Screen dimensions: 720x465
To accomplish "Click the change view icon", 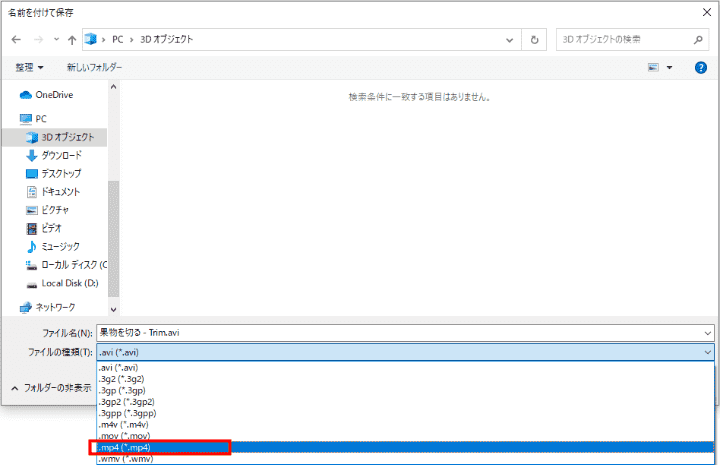I will [x=653, y=67].
